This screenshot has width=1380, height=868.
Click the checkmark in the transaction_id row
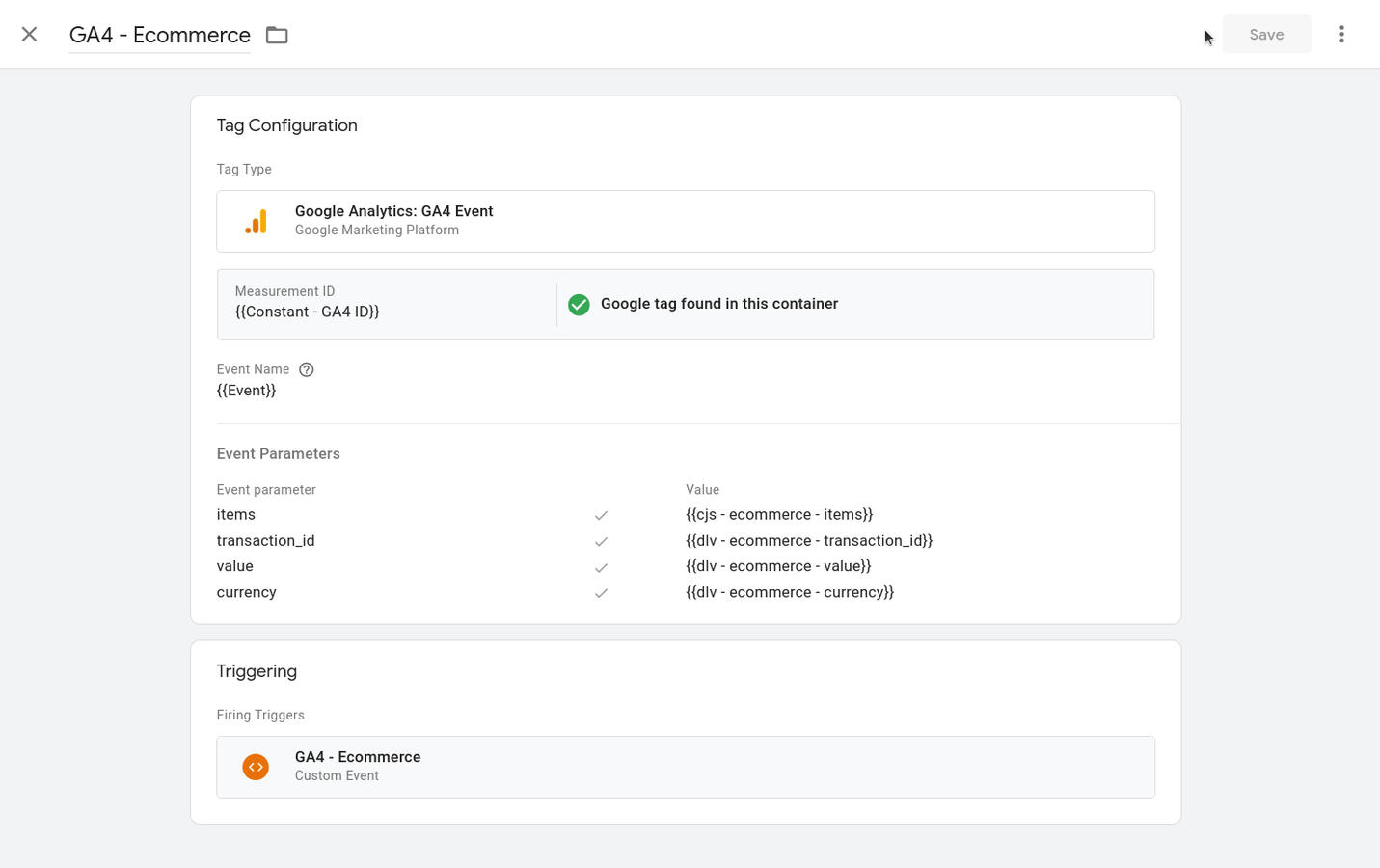(601, 541)
